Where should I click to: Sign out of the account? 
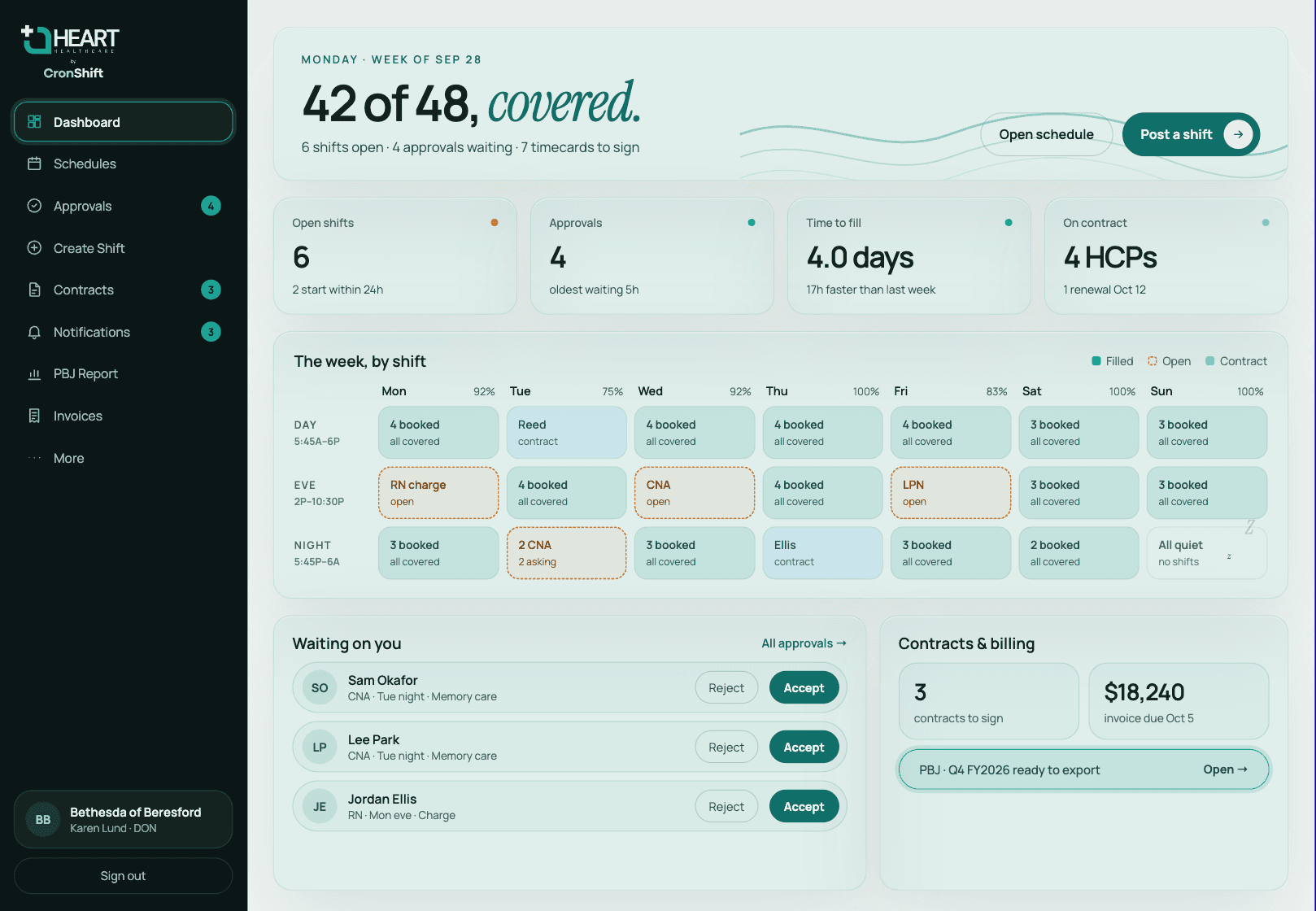123,876
